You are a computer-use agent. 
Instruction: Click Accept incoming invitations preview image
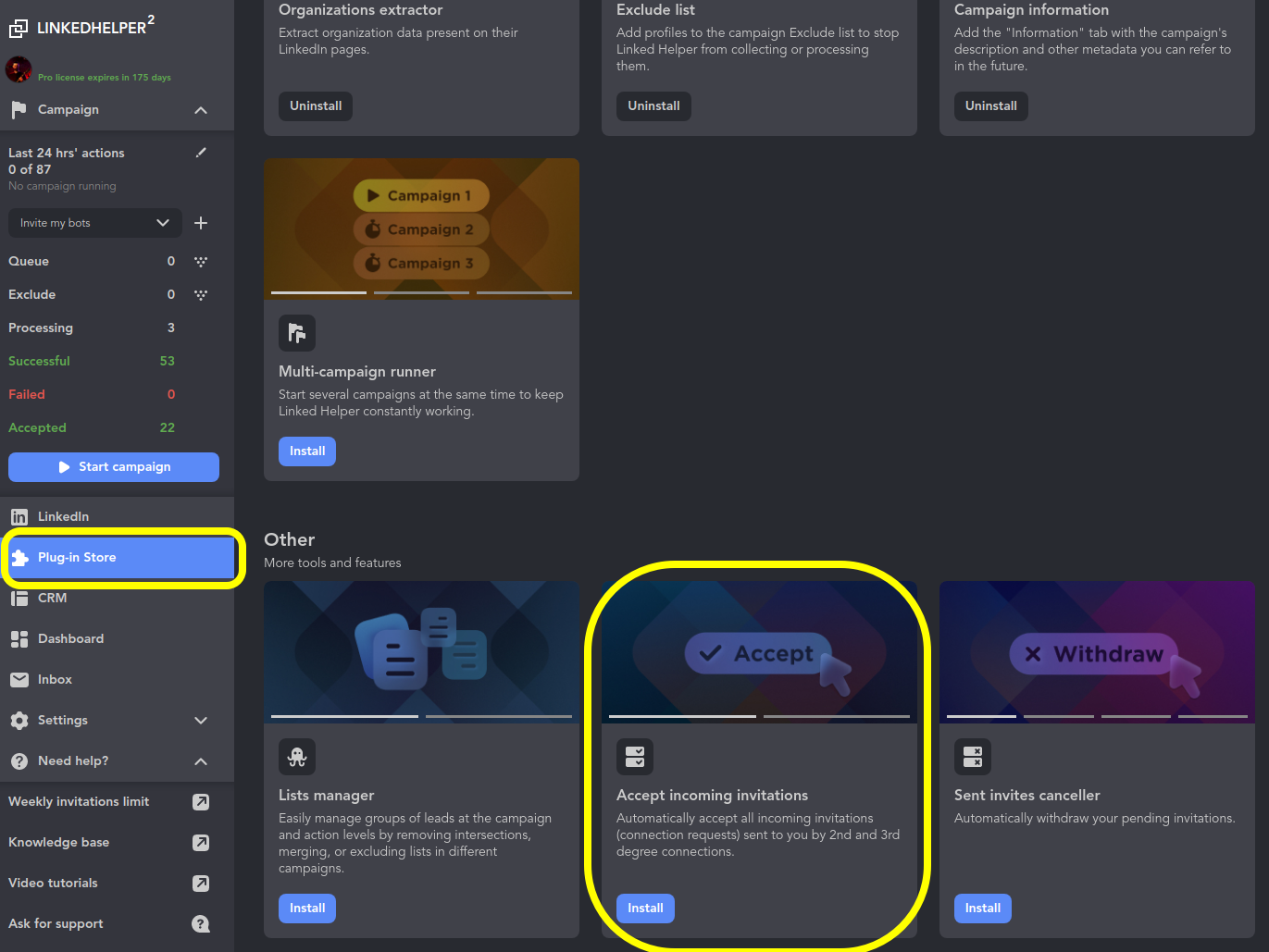pos(759,651)
